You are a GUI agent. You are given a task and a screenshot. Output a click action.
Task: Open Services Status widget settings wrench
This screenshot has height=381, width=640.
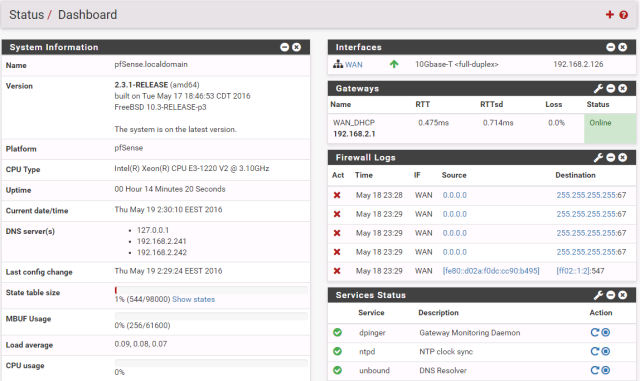point(598,295)
